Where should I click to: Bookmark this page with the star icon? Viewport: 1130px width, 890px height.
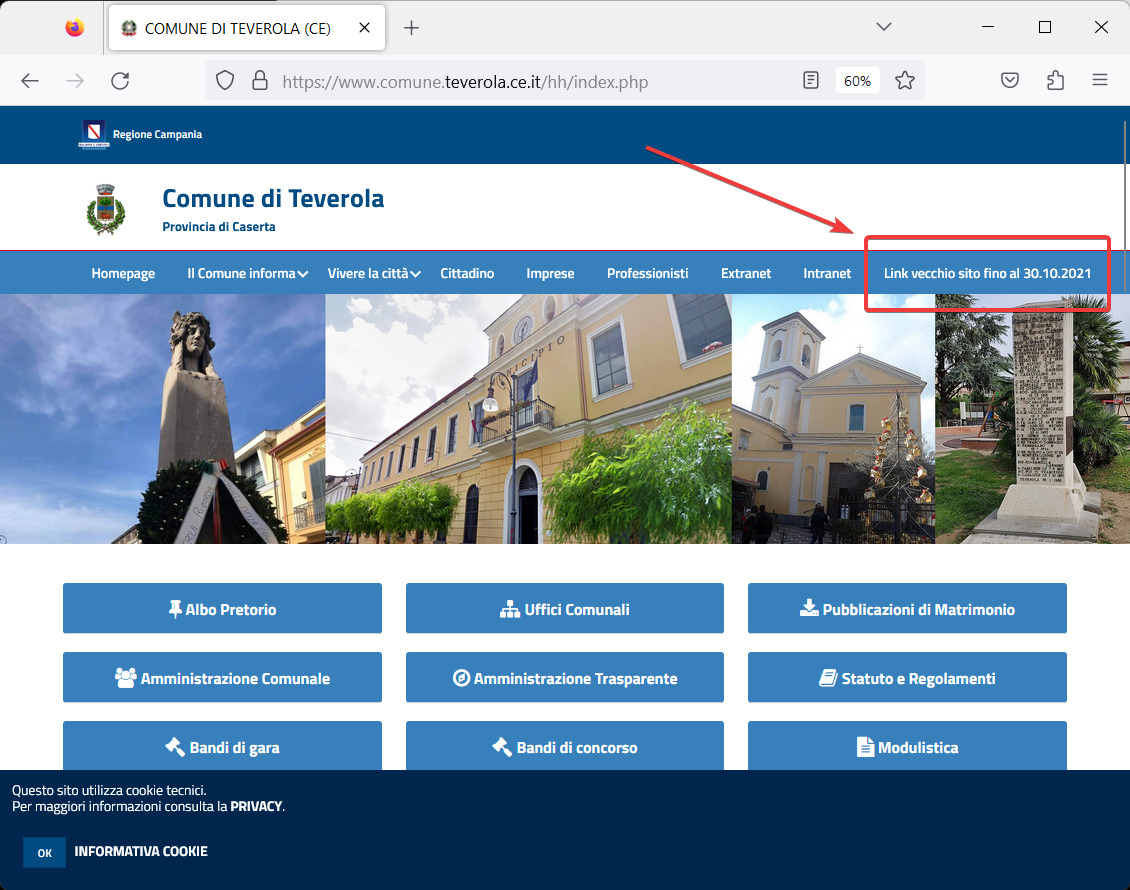tap(905, 81)
